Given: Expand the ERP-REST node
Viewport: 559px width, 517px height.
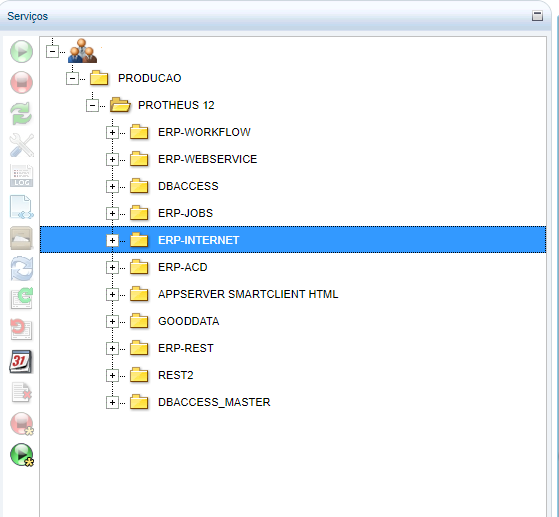Looking at the screenshot, I should point(112,348).
